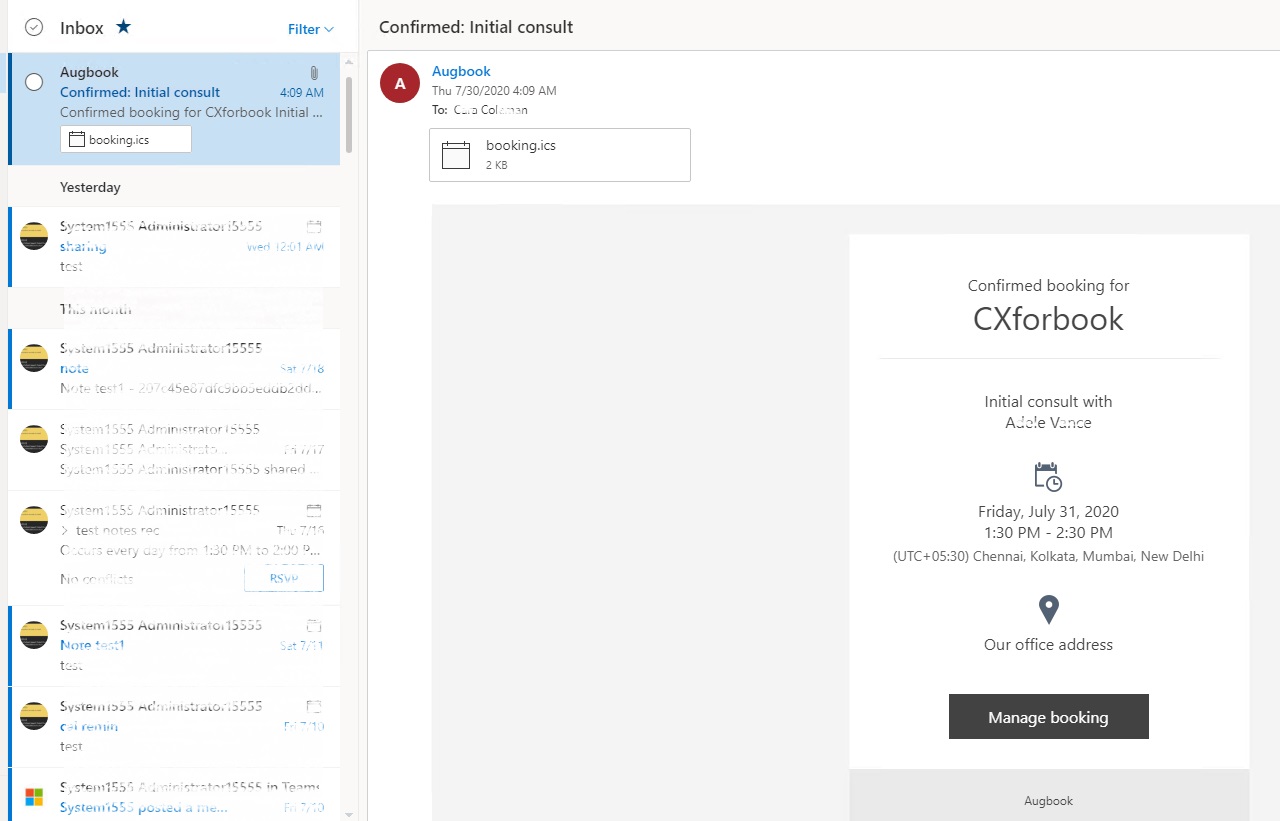Image resolution: width=1280 pixels, height=821 pixels.
Task: Click the Microsoft logo on the Teams message
Action: 34,797
